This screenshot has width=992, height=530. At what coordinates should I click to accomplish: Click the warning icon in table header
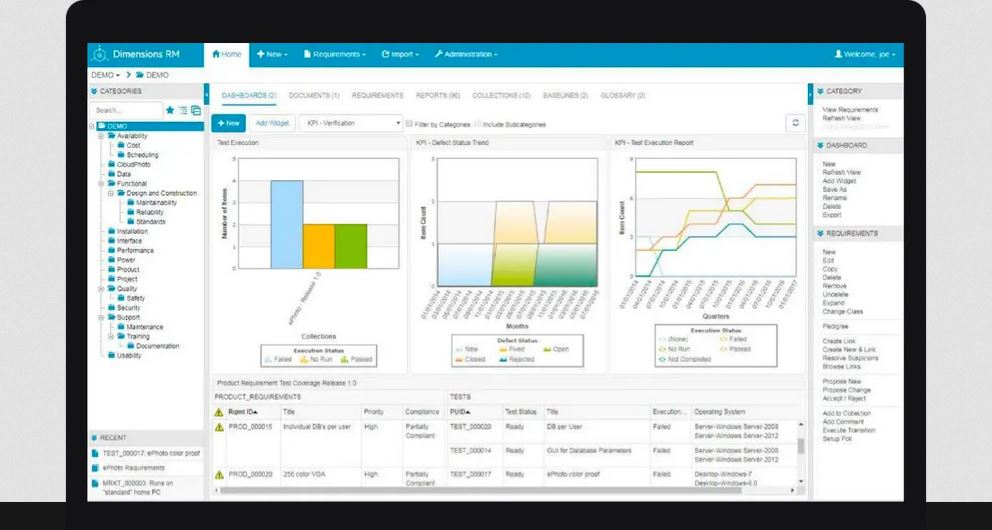click(x=219, y=412)
